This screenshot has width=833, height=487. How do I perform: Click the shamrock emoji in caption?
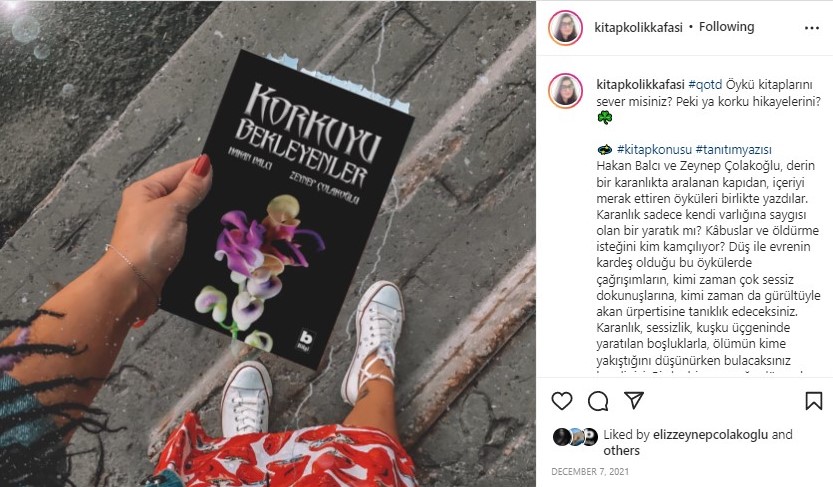pos(604,117)
